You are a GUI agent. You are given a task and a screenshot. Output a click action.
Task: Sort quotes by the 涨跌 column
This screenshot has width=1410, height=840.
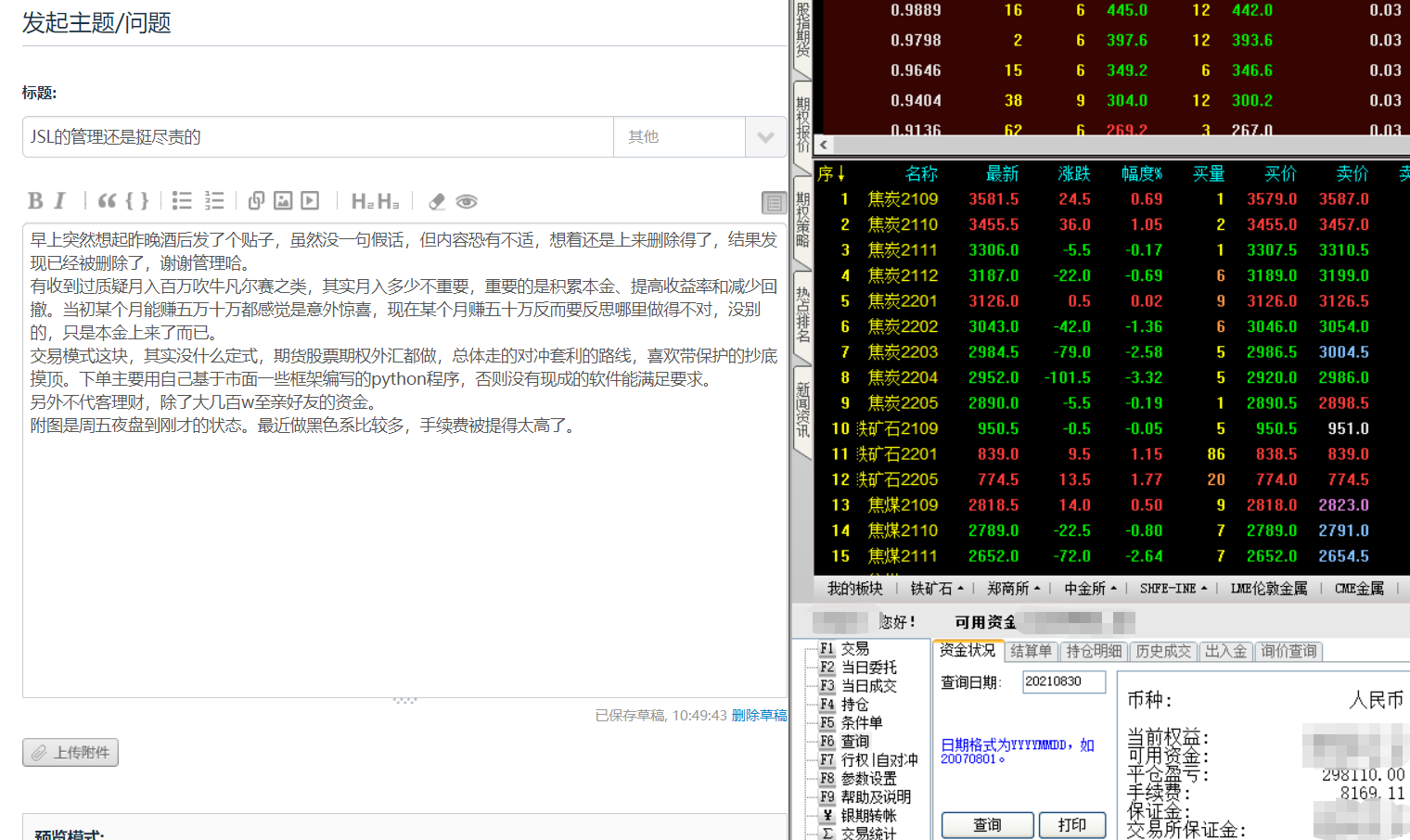click(1074, 173)
